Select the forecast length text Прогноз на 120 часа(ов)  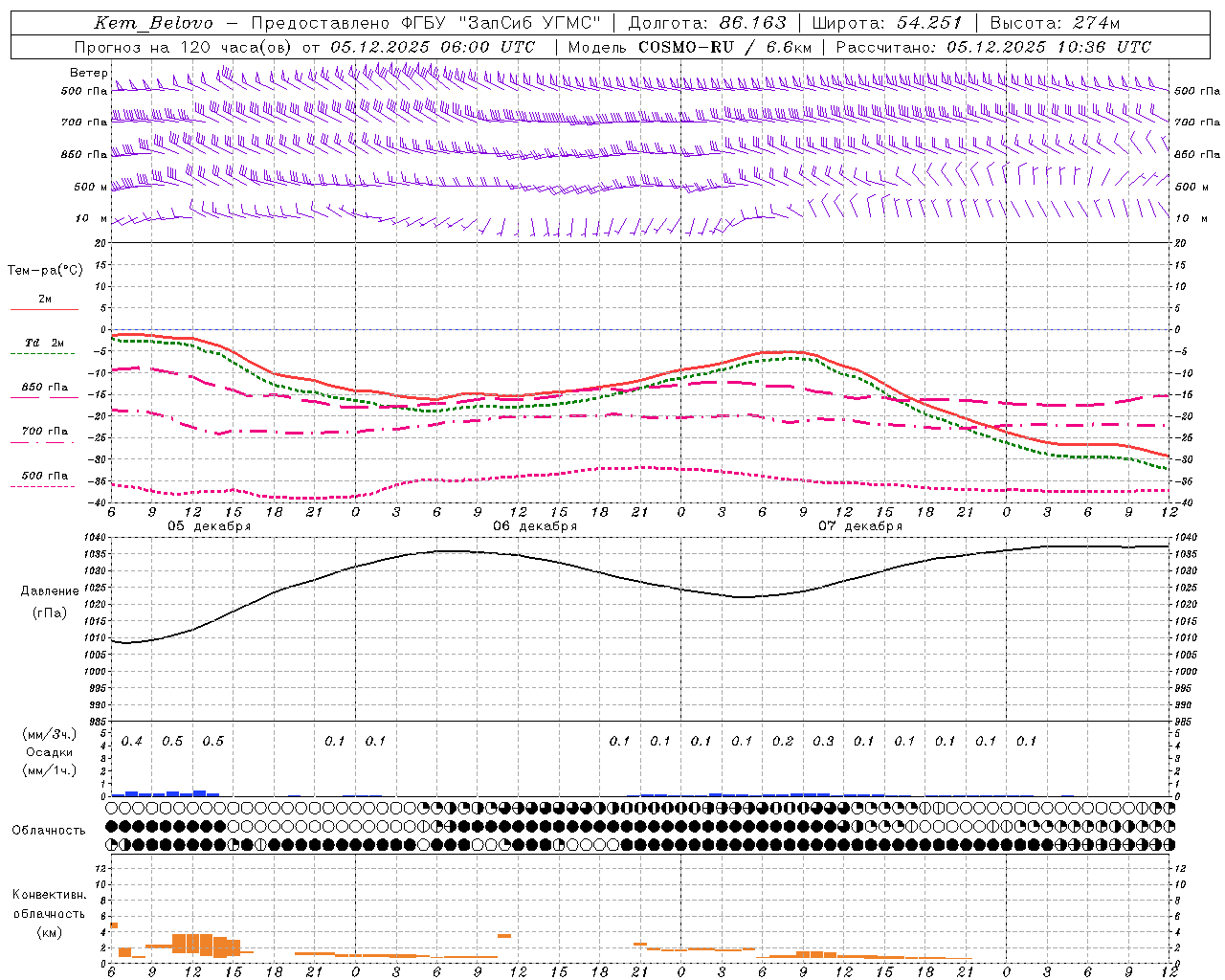click(184, 47)
